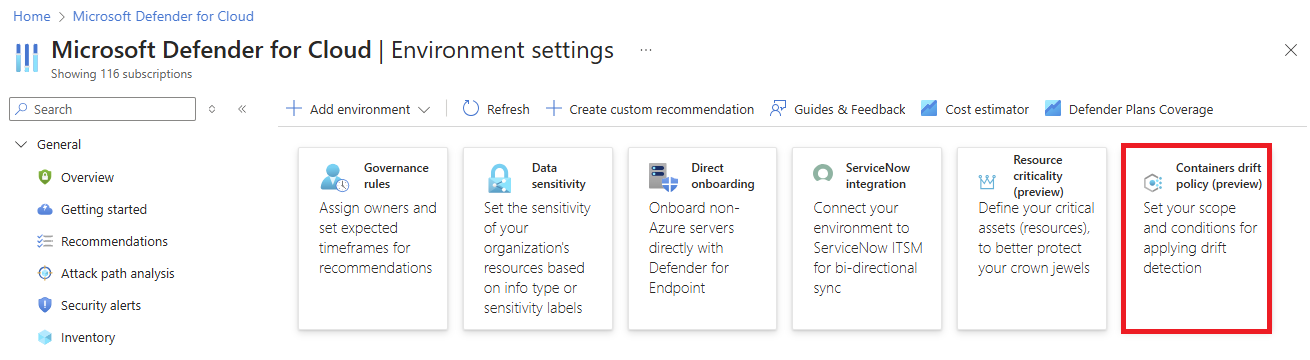Click the Refresh icon in toolbar
1310x360 pixels.
471,109
